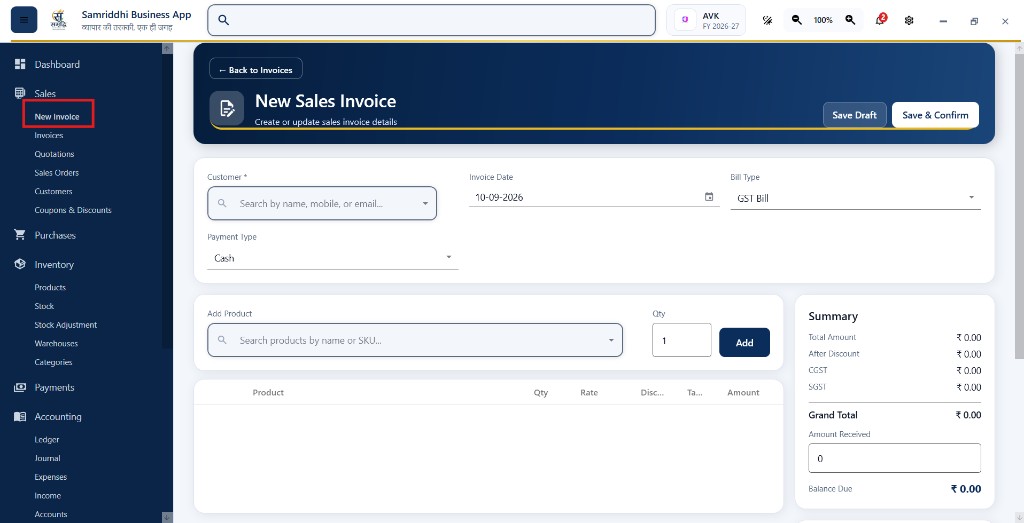Click the Sales section icon
The height and width of the screenshot is (523, 1024).
pyautogui.click(x=20, y=93)
